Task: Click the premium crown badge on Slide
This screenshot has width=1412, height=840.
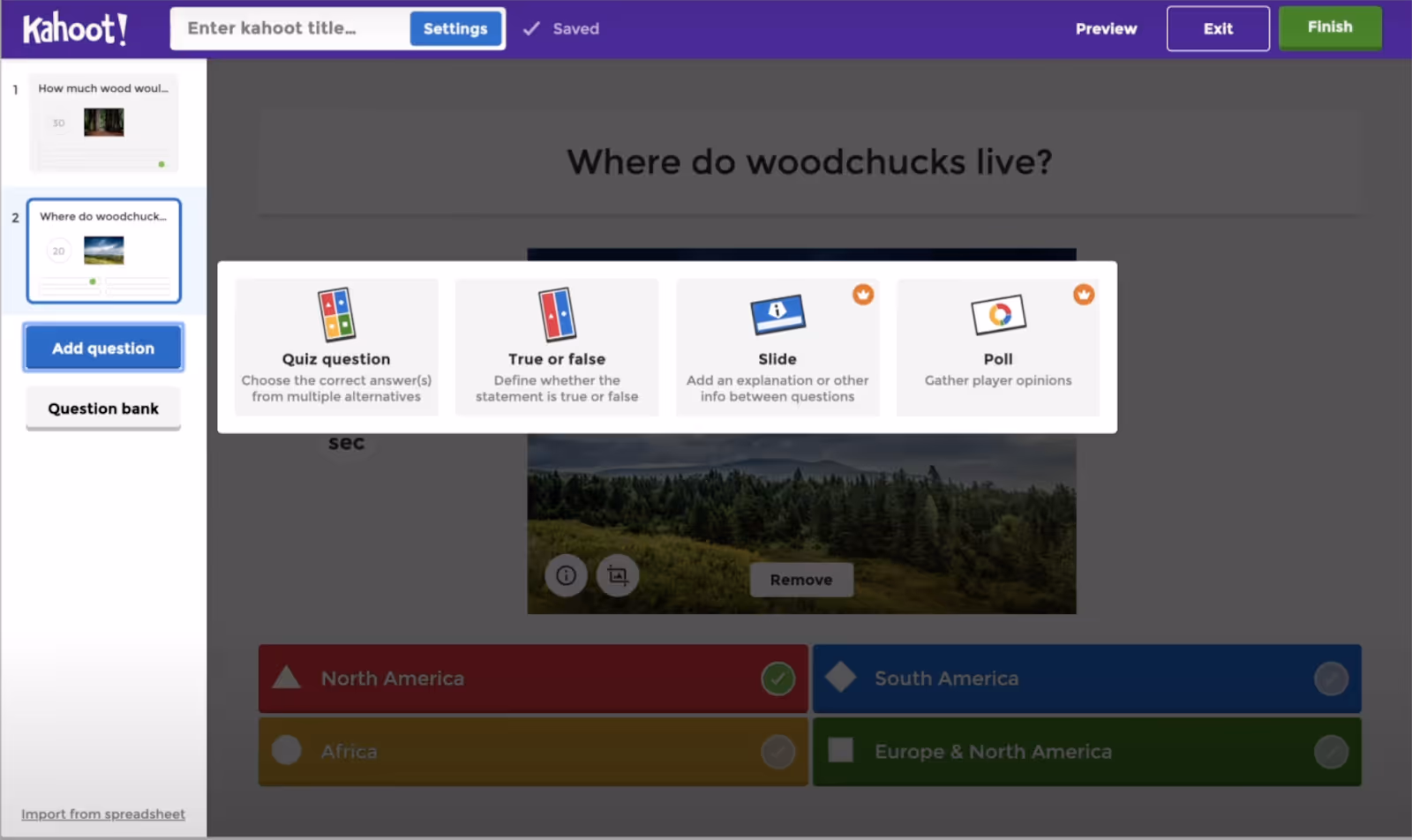Action: coord(863,295)
